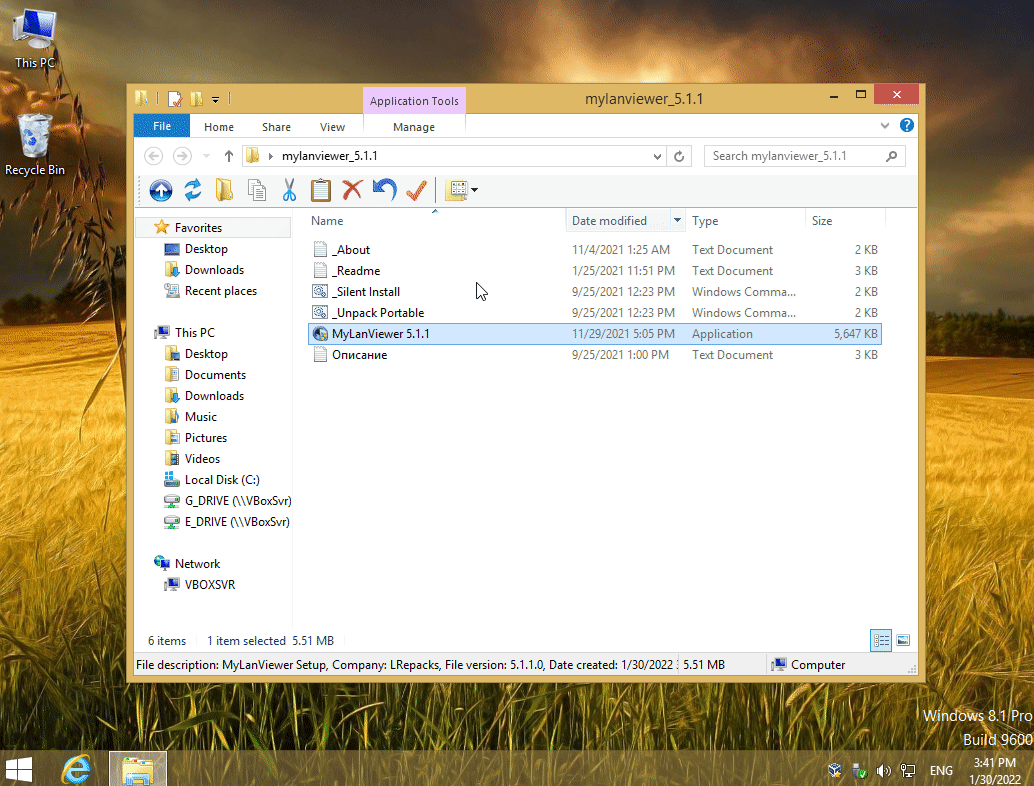Open the recent locations dropdown arrow
The height and width of the screenshot is (786, 1034).
coord(206,156)
